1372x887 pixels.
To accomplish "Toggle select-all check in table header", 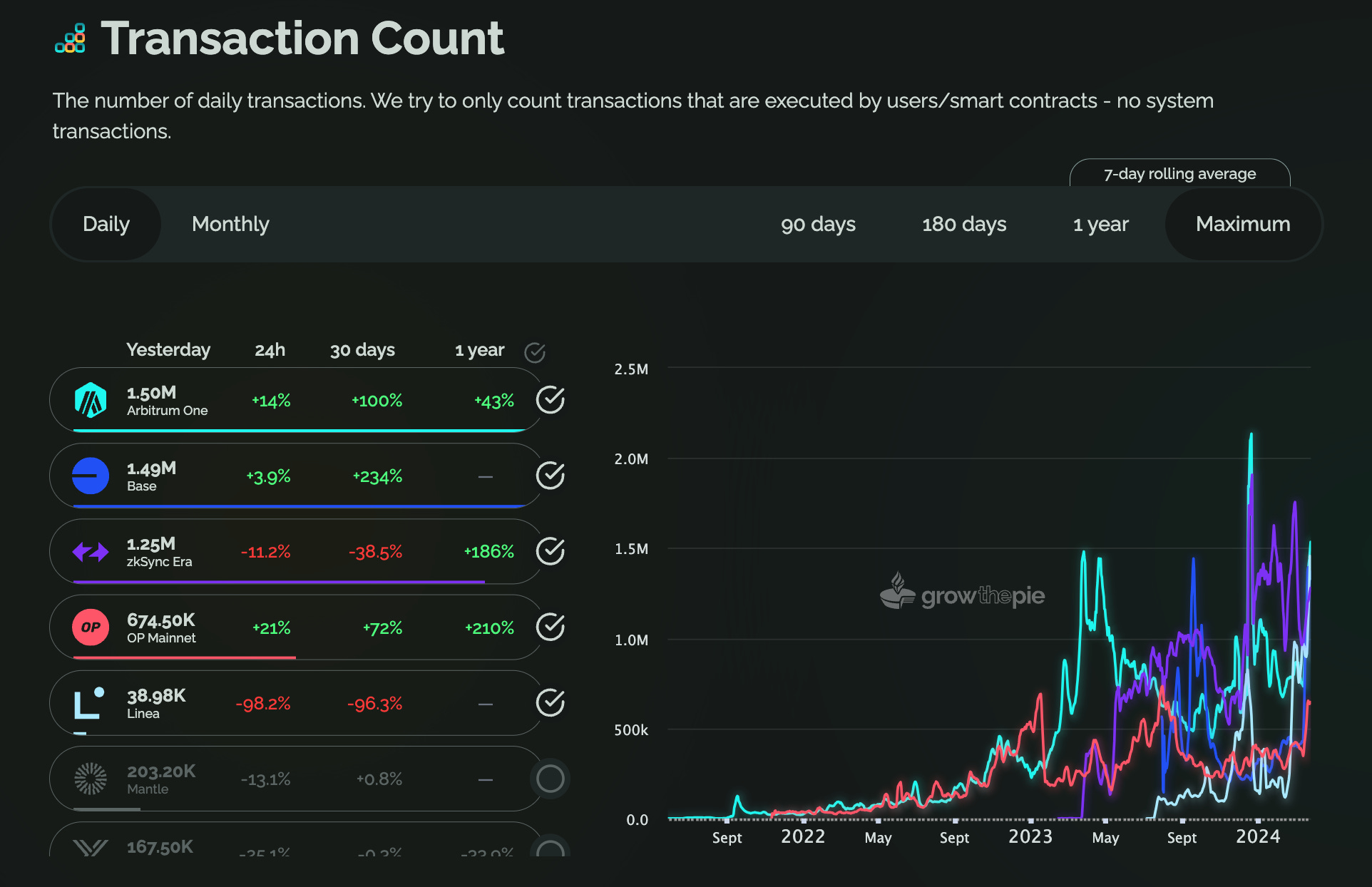I will pyautogui.click(x=535, y=352).
